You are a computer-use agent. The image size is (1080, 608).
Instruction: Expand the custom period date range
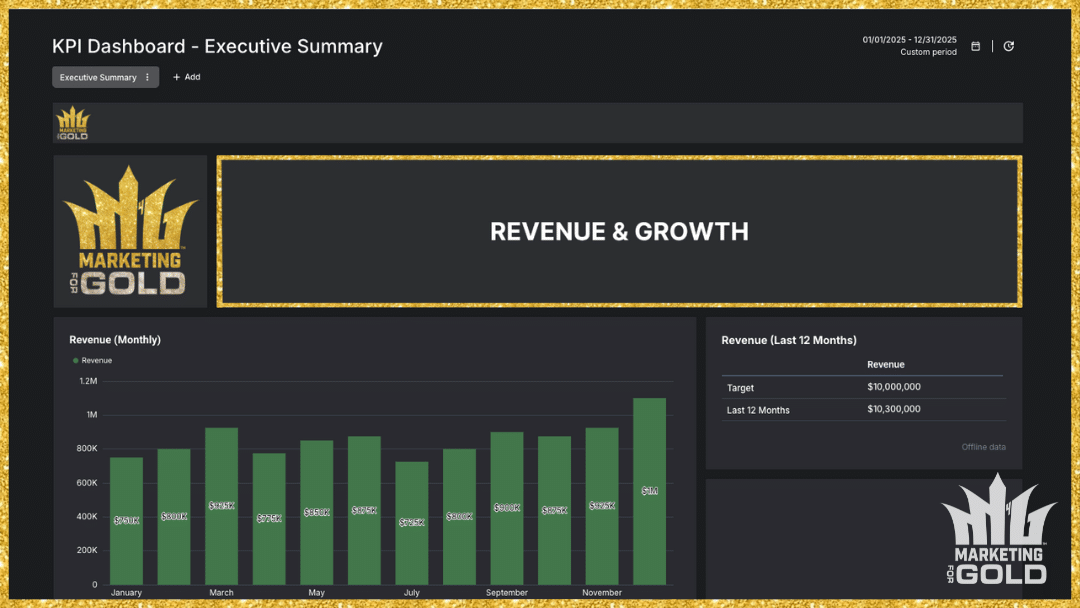click(909, 46)
